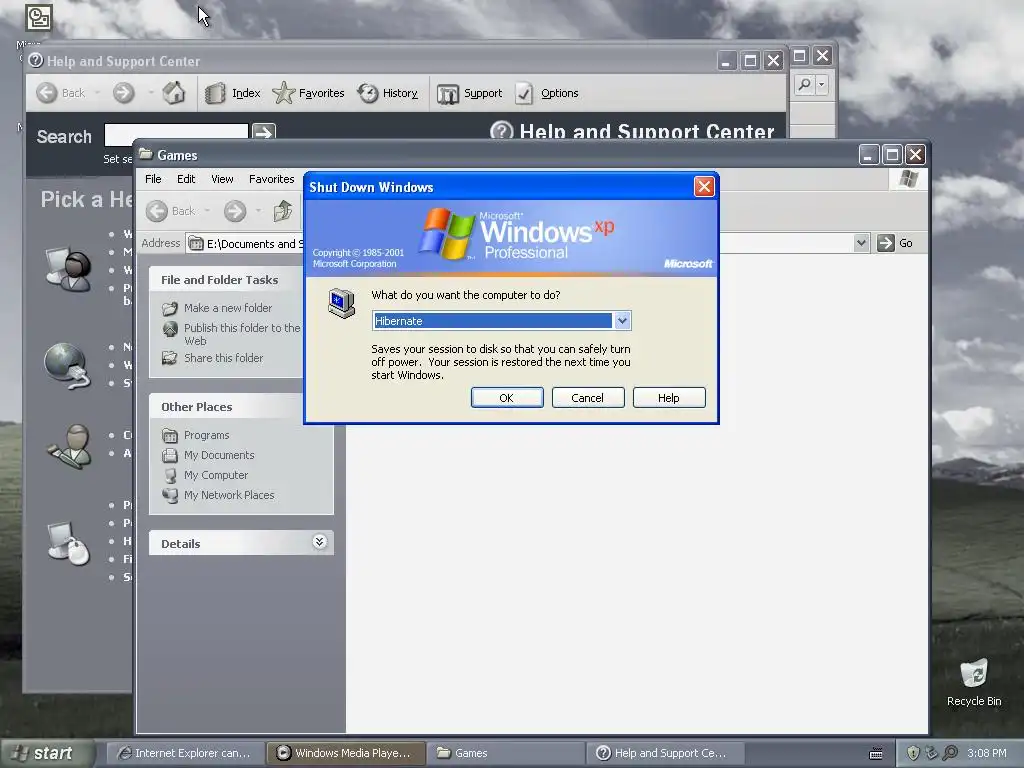The height and width of the screenshot is (768, 1024).
Task: Click Back button in Games window
Action: pyautogui.click(x=170, y=211)
